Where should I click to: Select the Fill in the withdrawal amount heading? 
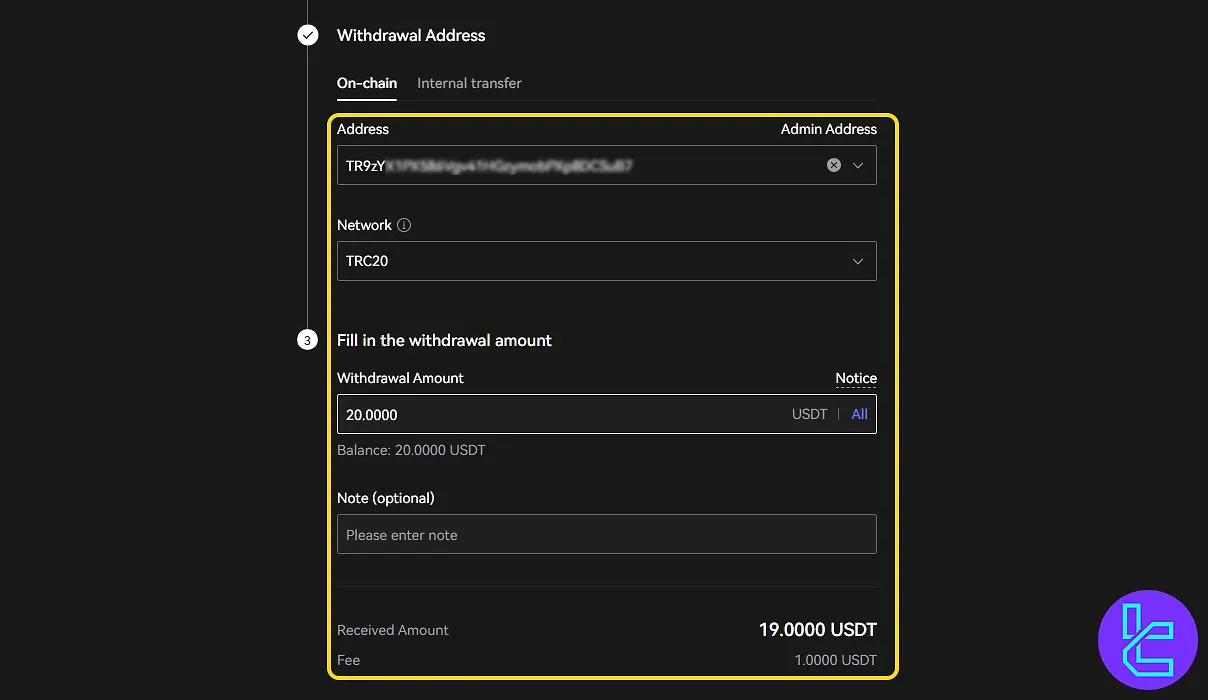(x=444, y=340)
